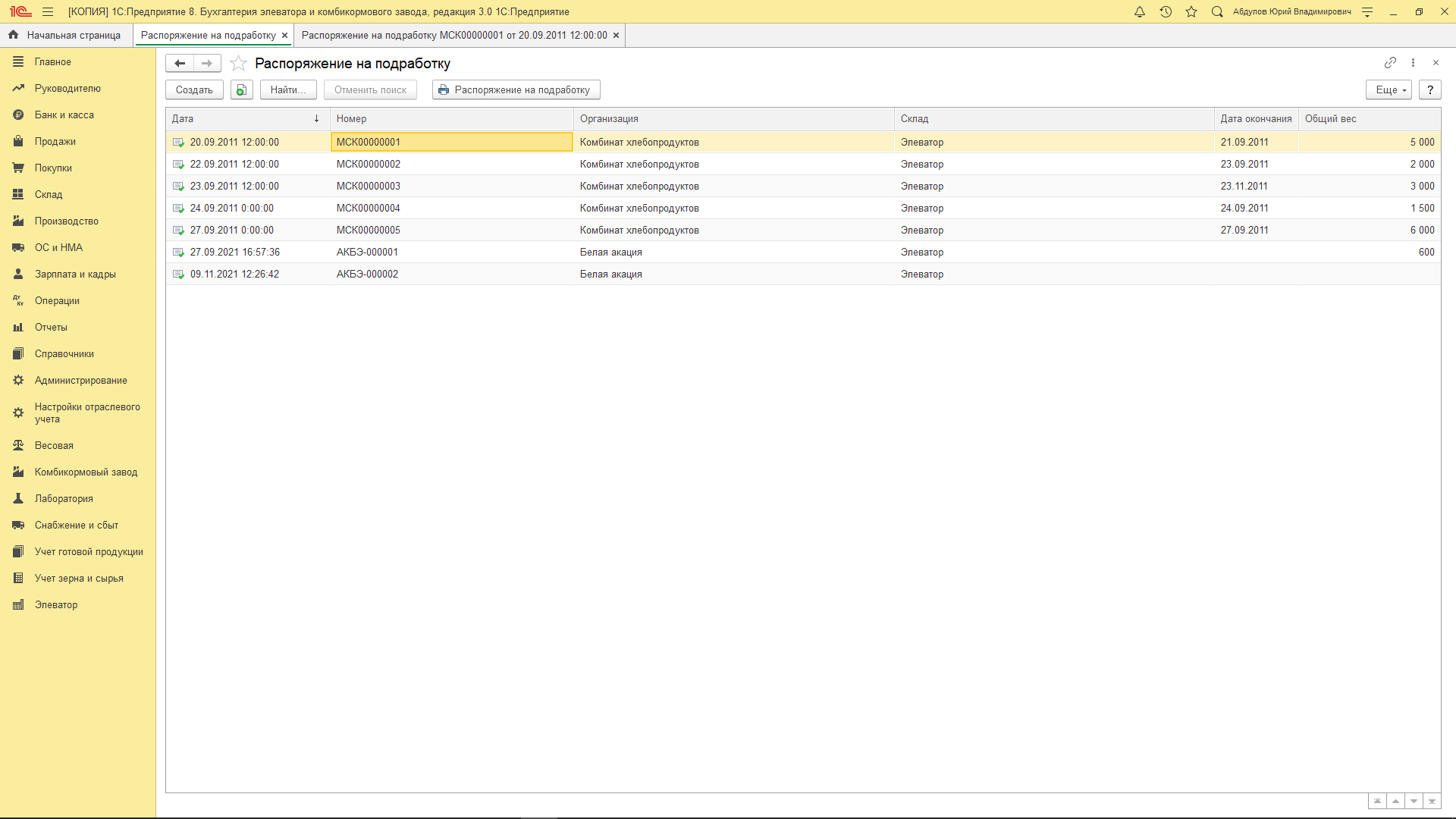The width and height of the screenshot is (1456, 819).
Task: Open the Операции section
Action: [x=77, y=301]
